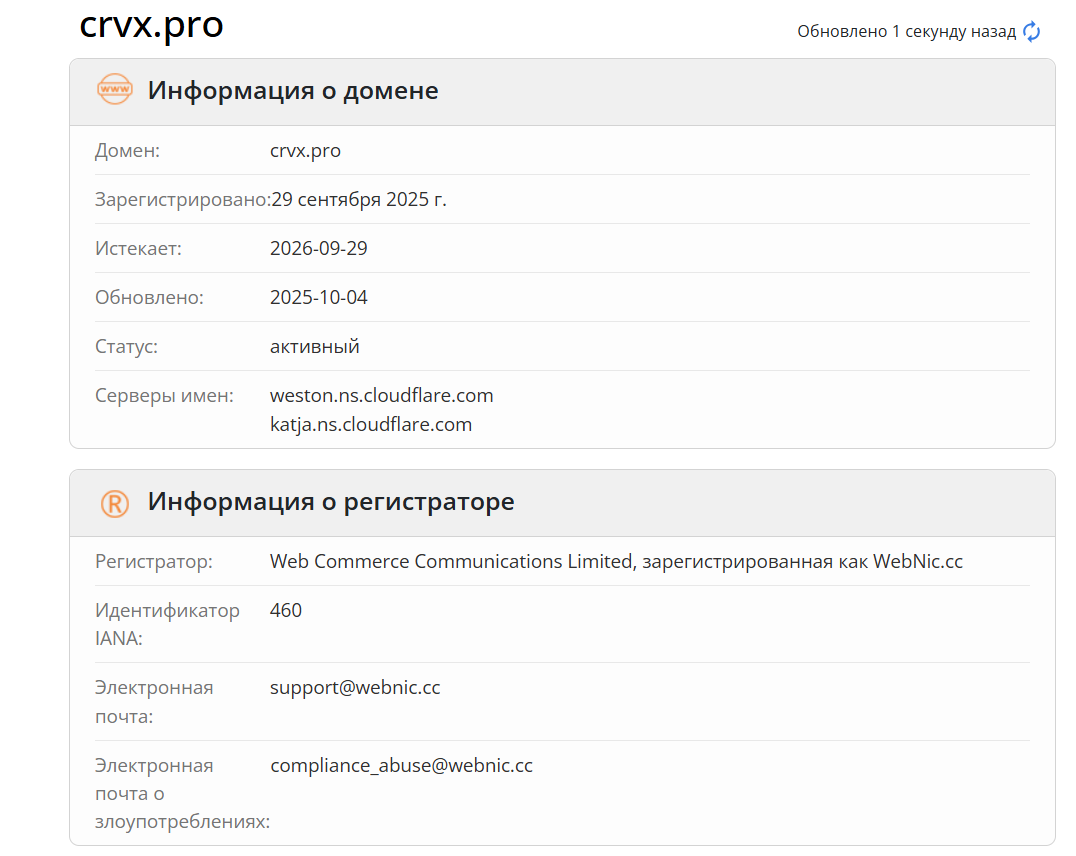Image resolution: width=1076 pixels, height=856 pixels.
Task: Click the refresh icon near 'Обновлено 1 секунду назад'
Action: pos(1031,31)
